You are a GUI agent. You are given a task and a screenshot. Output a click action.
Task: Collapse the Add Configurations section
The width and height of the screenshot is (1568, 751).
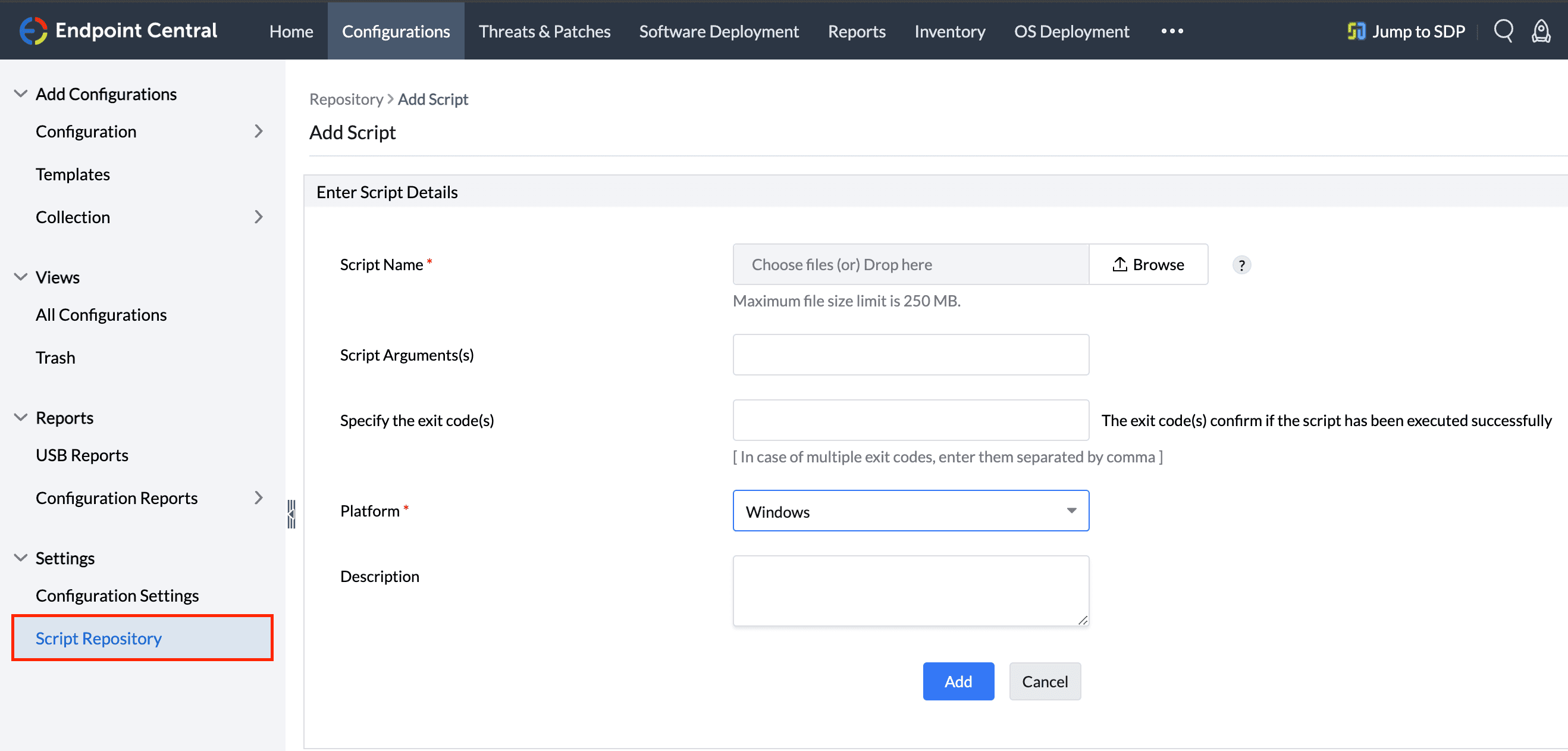pyautogui.click(x=21, y=94)
